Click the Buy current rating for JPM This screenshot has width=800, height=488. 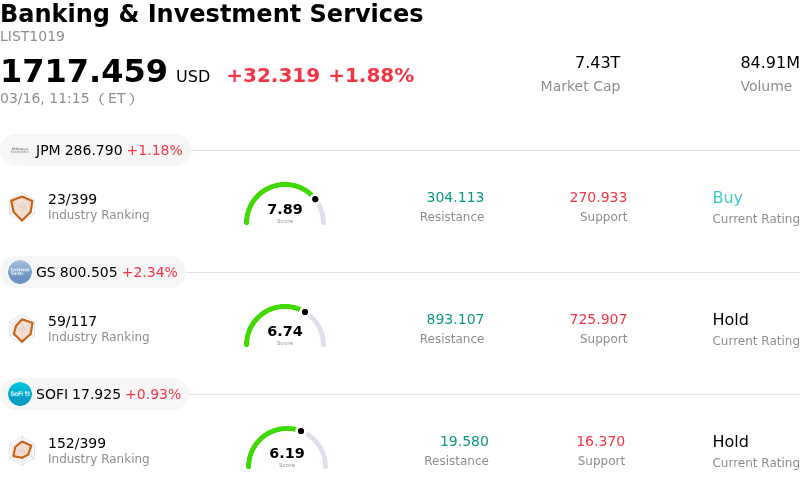[x=727, y=198]
